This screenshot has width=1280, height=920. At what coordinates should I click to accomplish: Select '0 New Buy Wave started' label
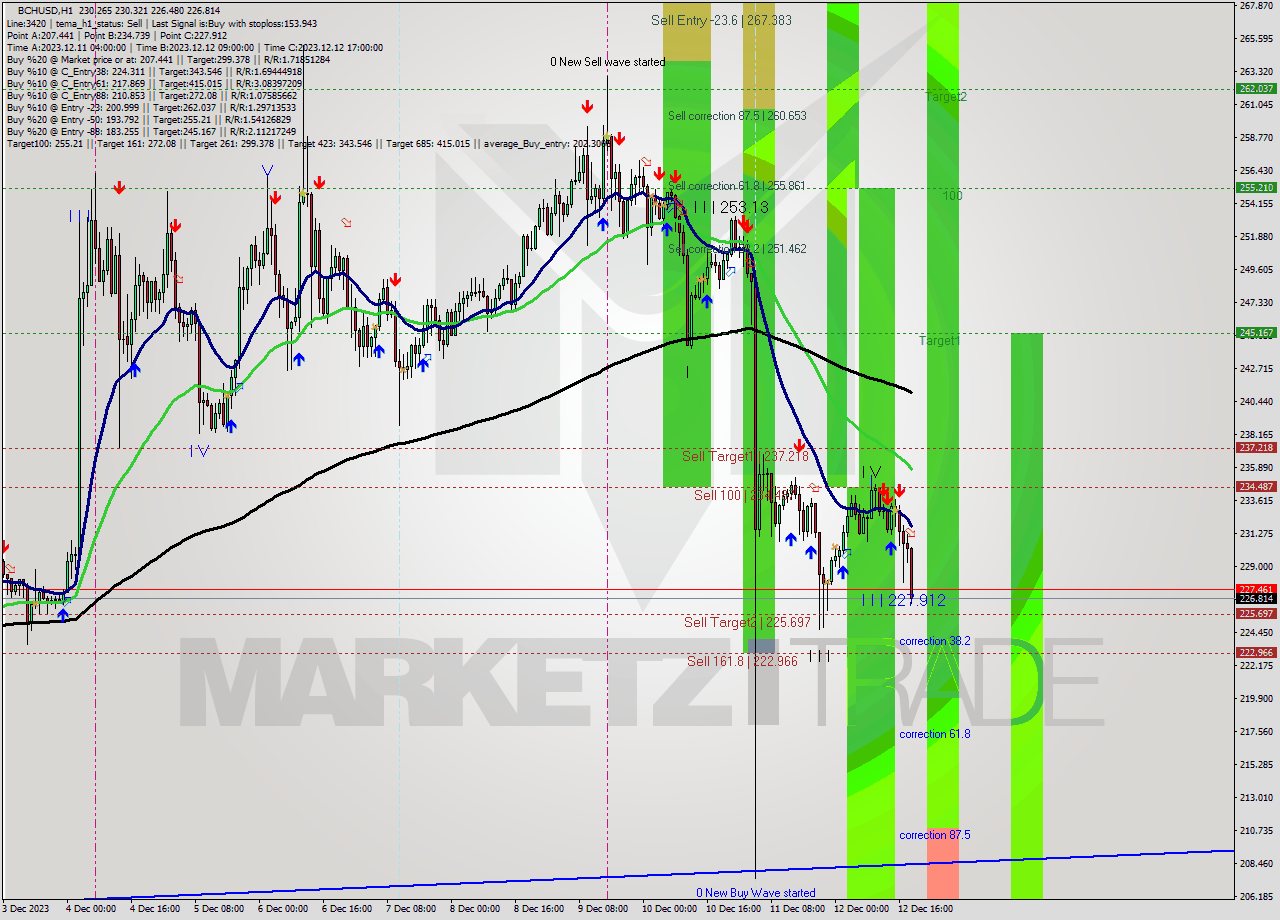[756, 893]
